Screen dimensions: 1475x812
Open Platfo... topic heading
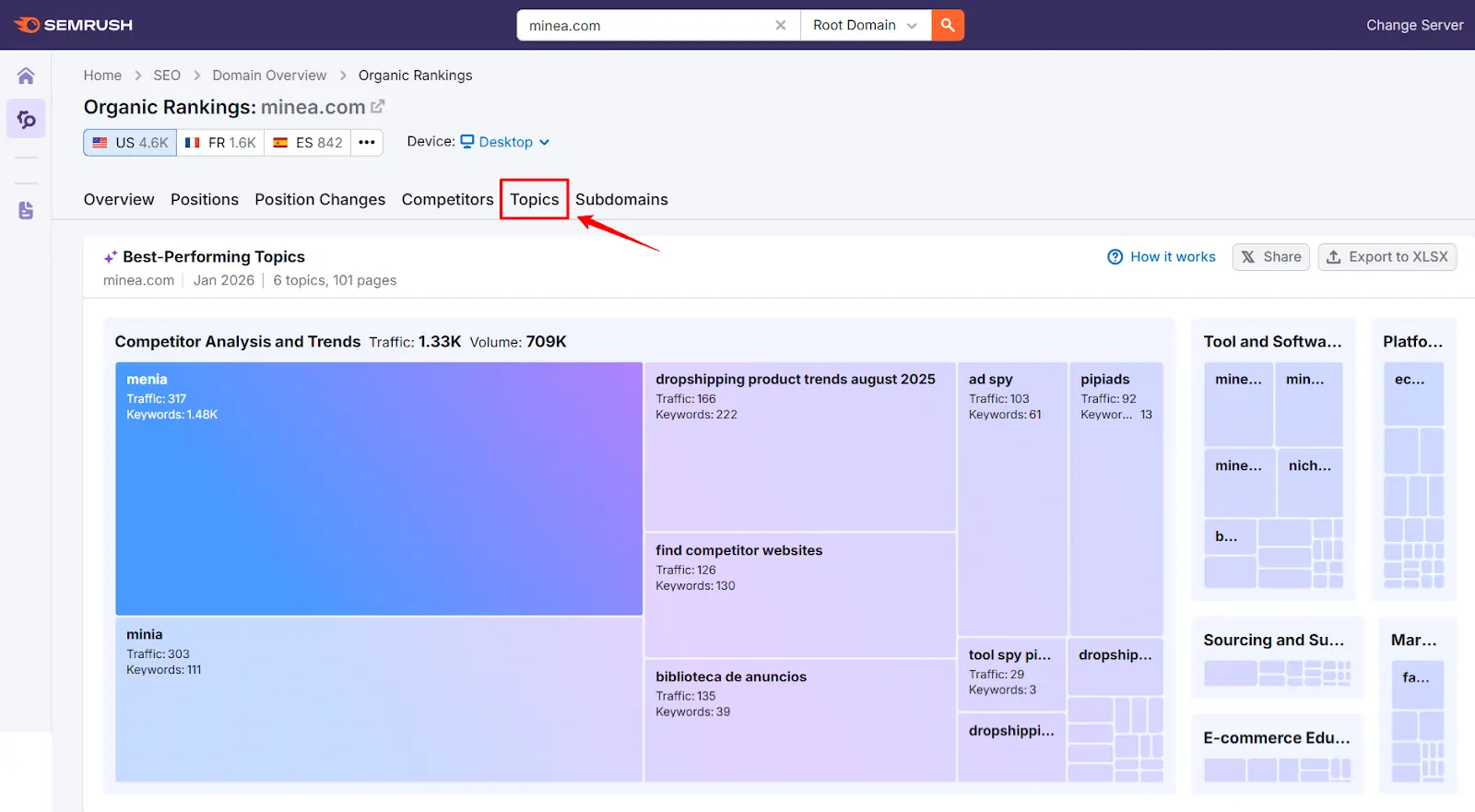(1412, 341)
